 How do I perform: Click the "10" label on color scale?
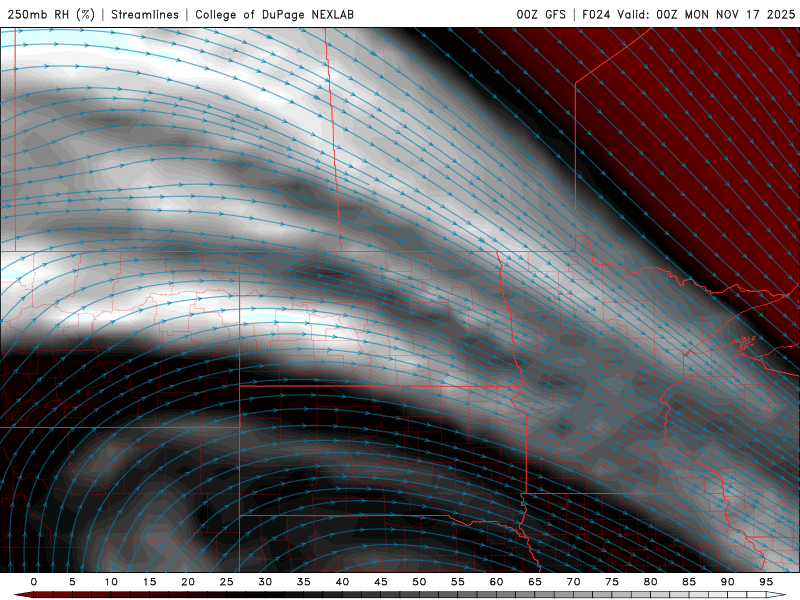coord(111,582)
